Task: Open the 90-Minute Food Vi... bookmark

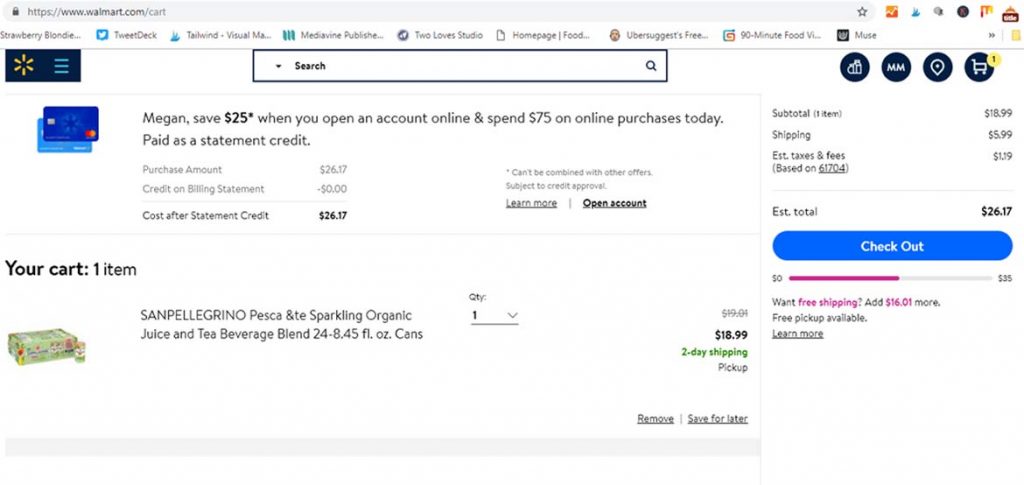Action: tap(772, 35)
